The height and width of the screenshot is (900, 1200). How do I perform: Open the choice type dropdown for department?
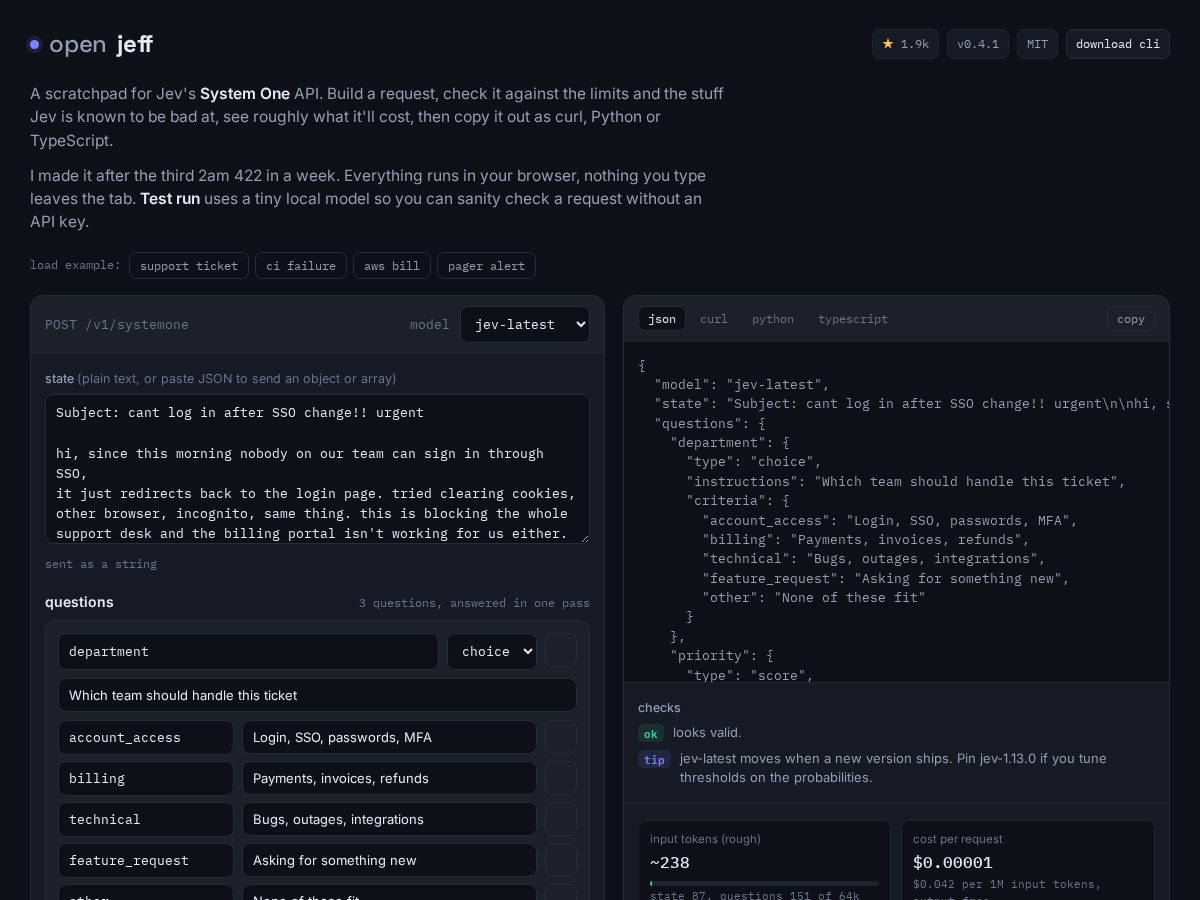click(492, 651)
